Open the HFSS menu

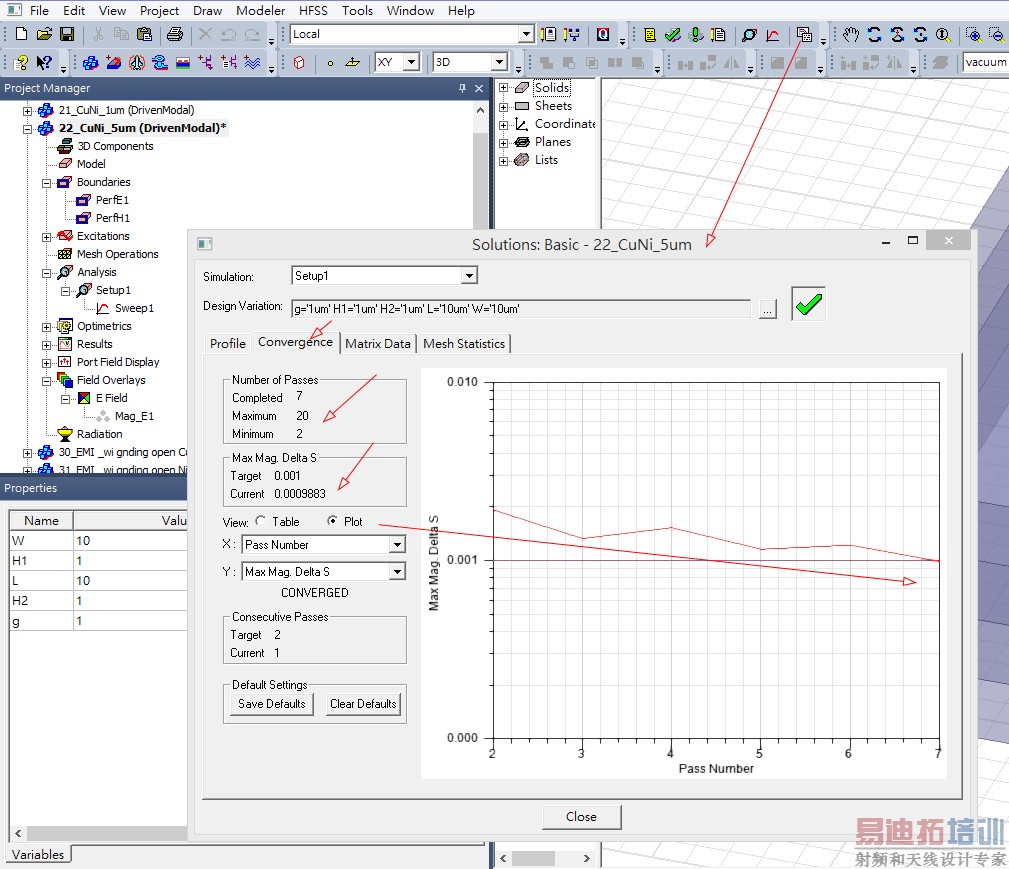(312, 10)
